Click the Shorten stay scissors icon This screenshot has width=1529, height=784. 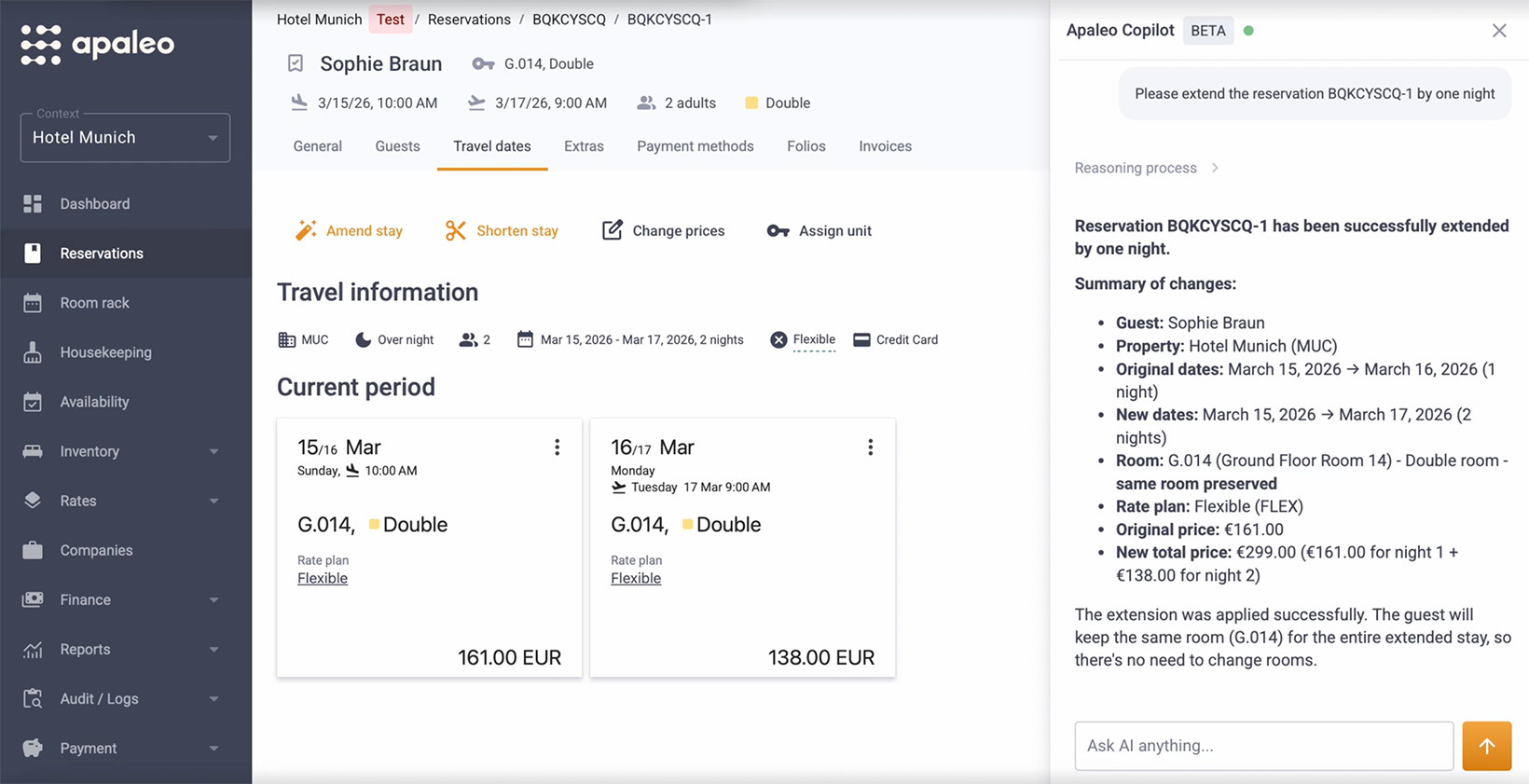(x=455, y=230)
